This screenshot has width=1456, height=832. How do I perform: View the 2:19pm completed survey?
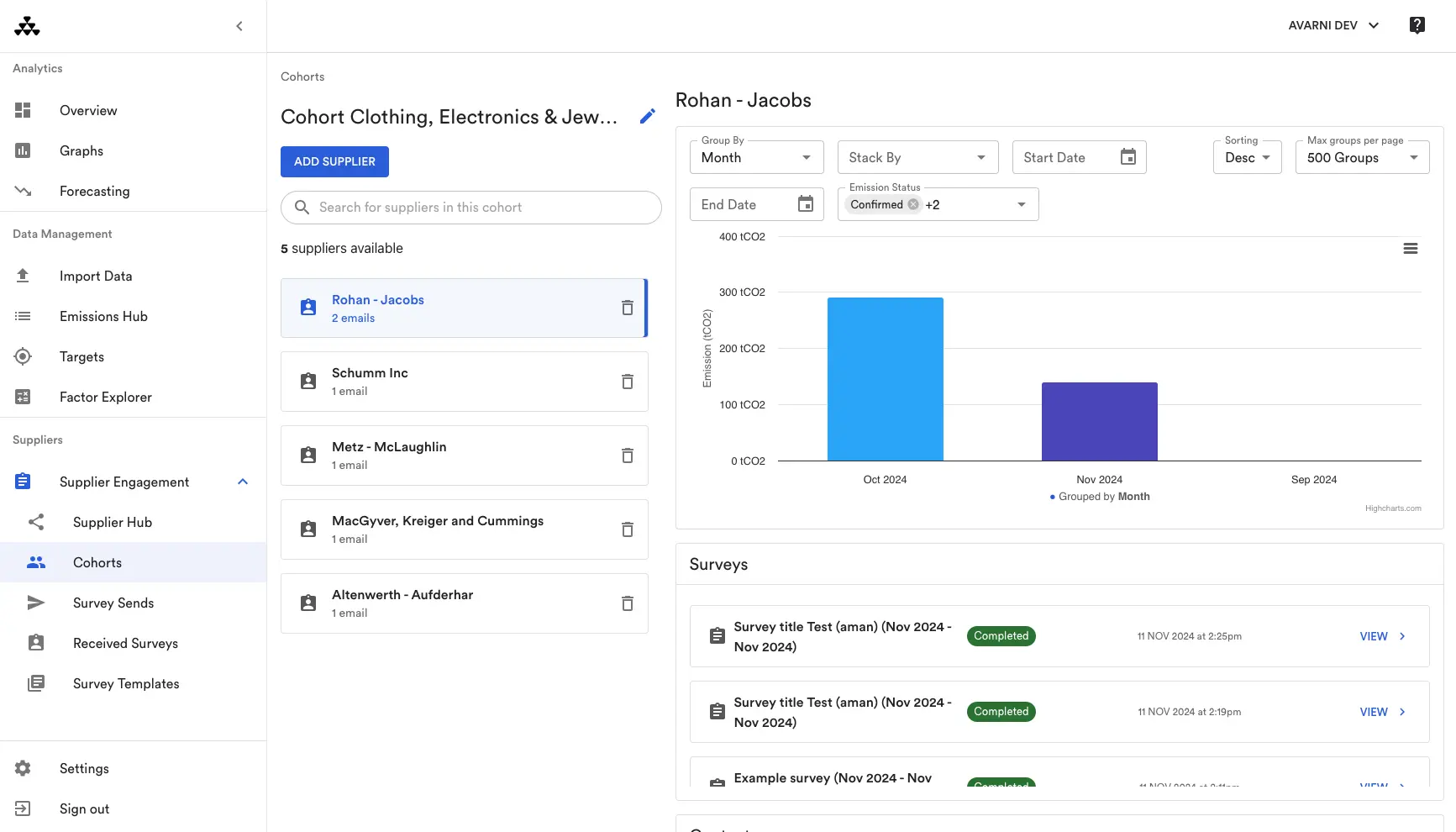1382,712
